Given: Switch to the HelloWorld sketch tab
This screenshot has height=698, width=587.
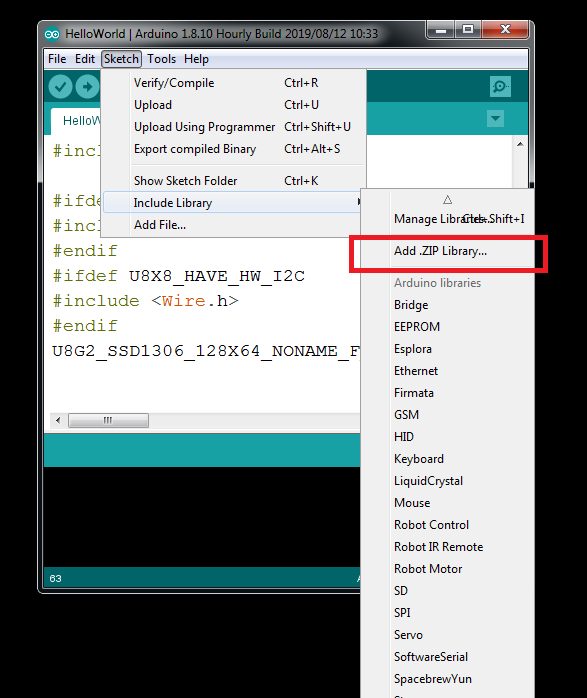Looking at the screenshot, I should [x=76, y=121].
